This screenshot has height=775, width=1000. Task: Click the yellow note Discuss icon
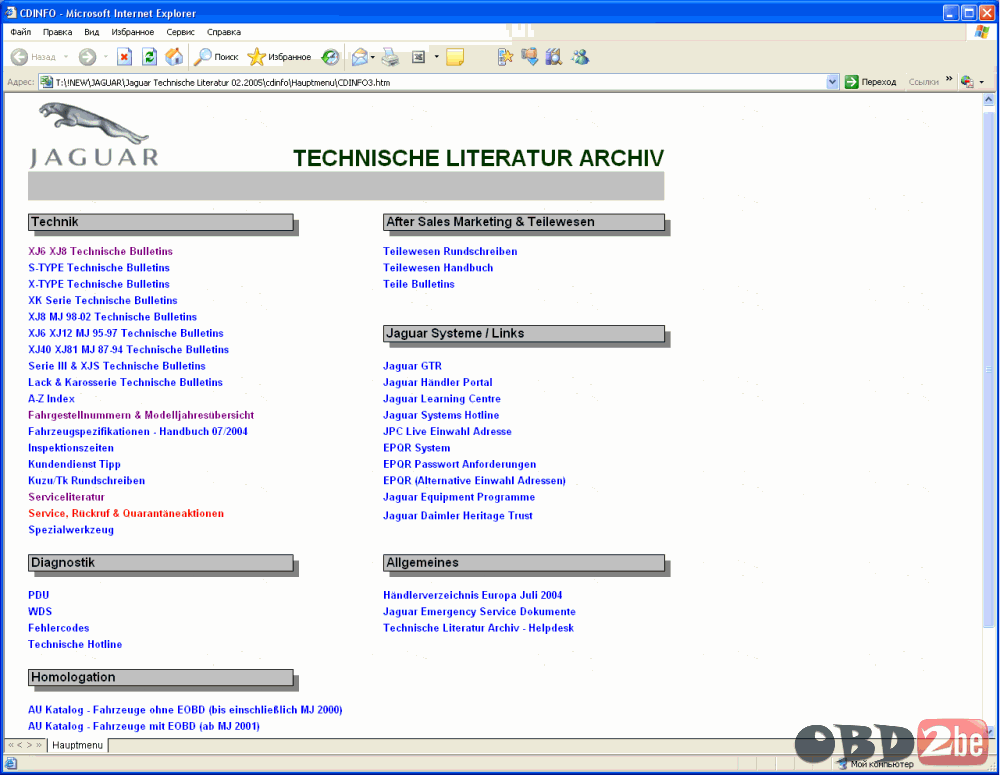(455, 57)
